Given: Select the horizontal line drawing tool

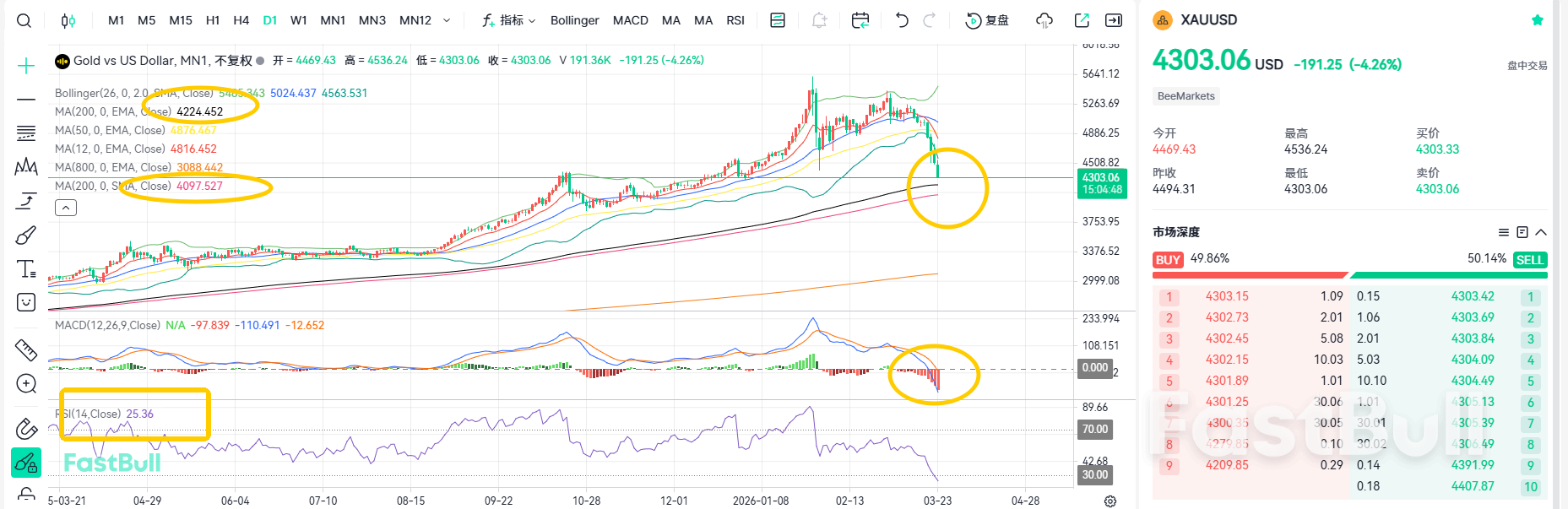Looking at the screenshot, I should coord(26,100).
